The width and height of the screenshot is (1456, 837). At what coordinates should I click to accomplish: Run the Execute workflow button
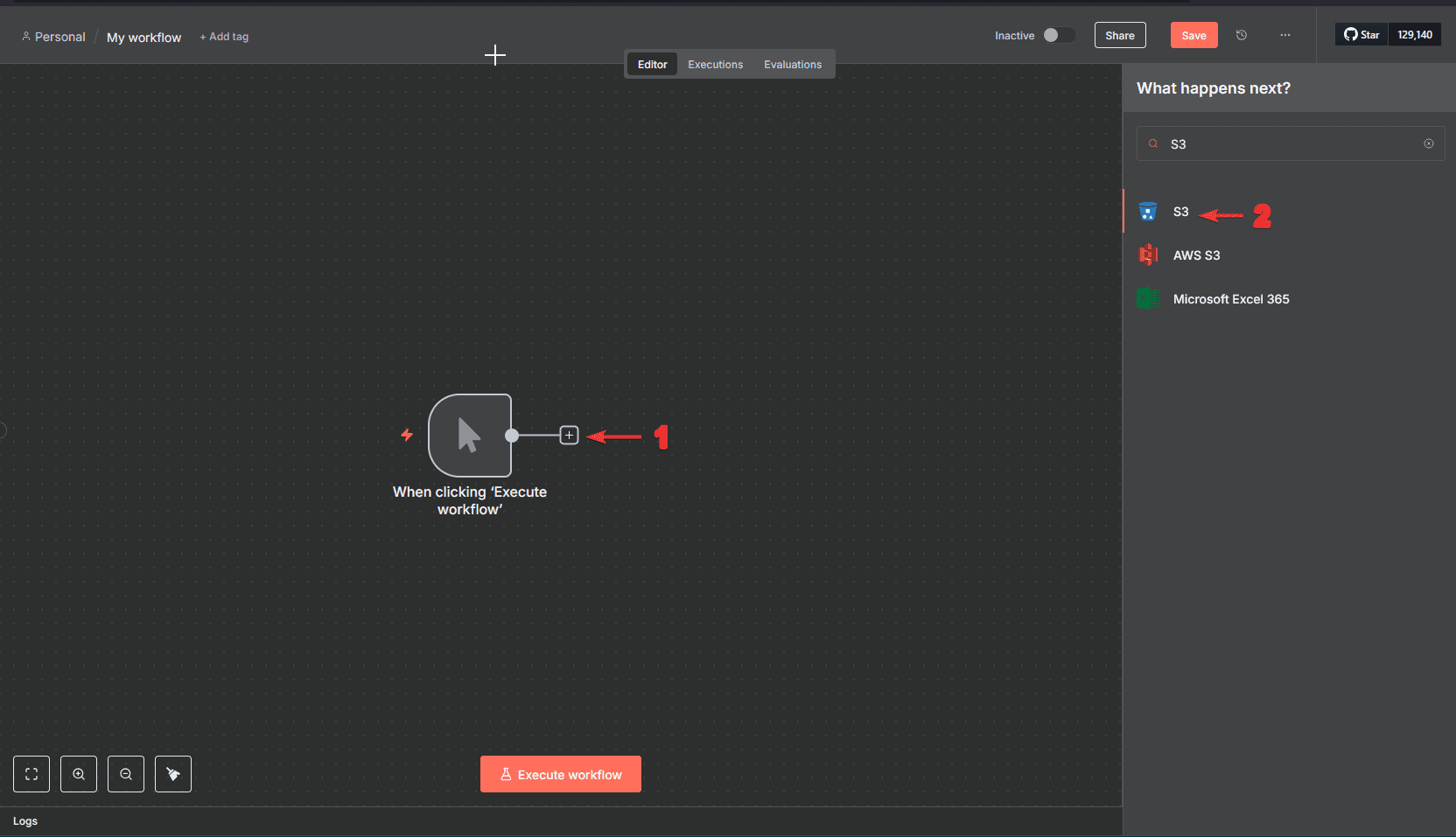coord(560,774)
